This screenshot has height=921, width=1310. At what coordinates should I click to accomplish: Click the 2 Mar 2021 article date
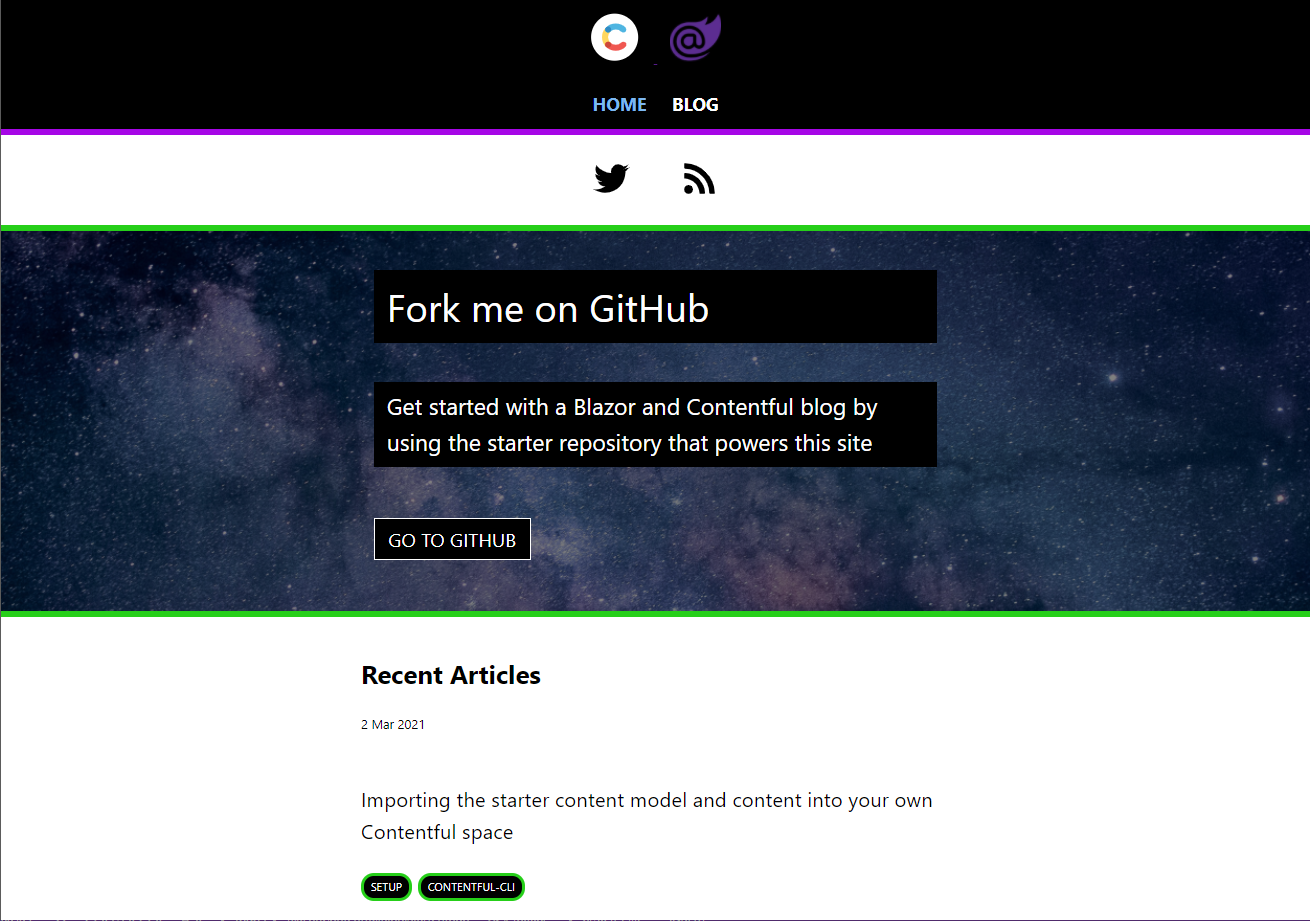(x=393, y=724)
